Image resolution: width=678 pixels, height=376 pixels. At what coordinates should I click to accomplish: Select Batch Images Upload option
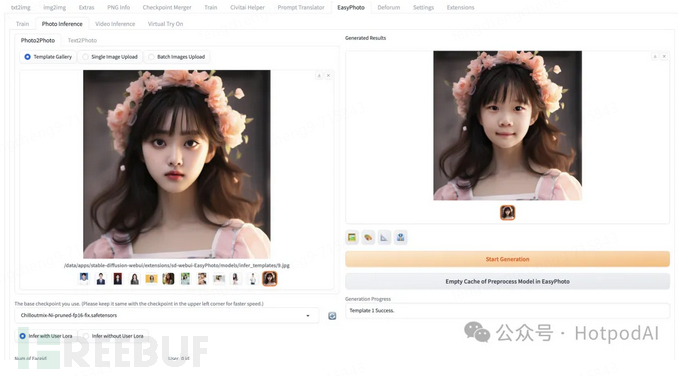177,57
